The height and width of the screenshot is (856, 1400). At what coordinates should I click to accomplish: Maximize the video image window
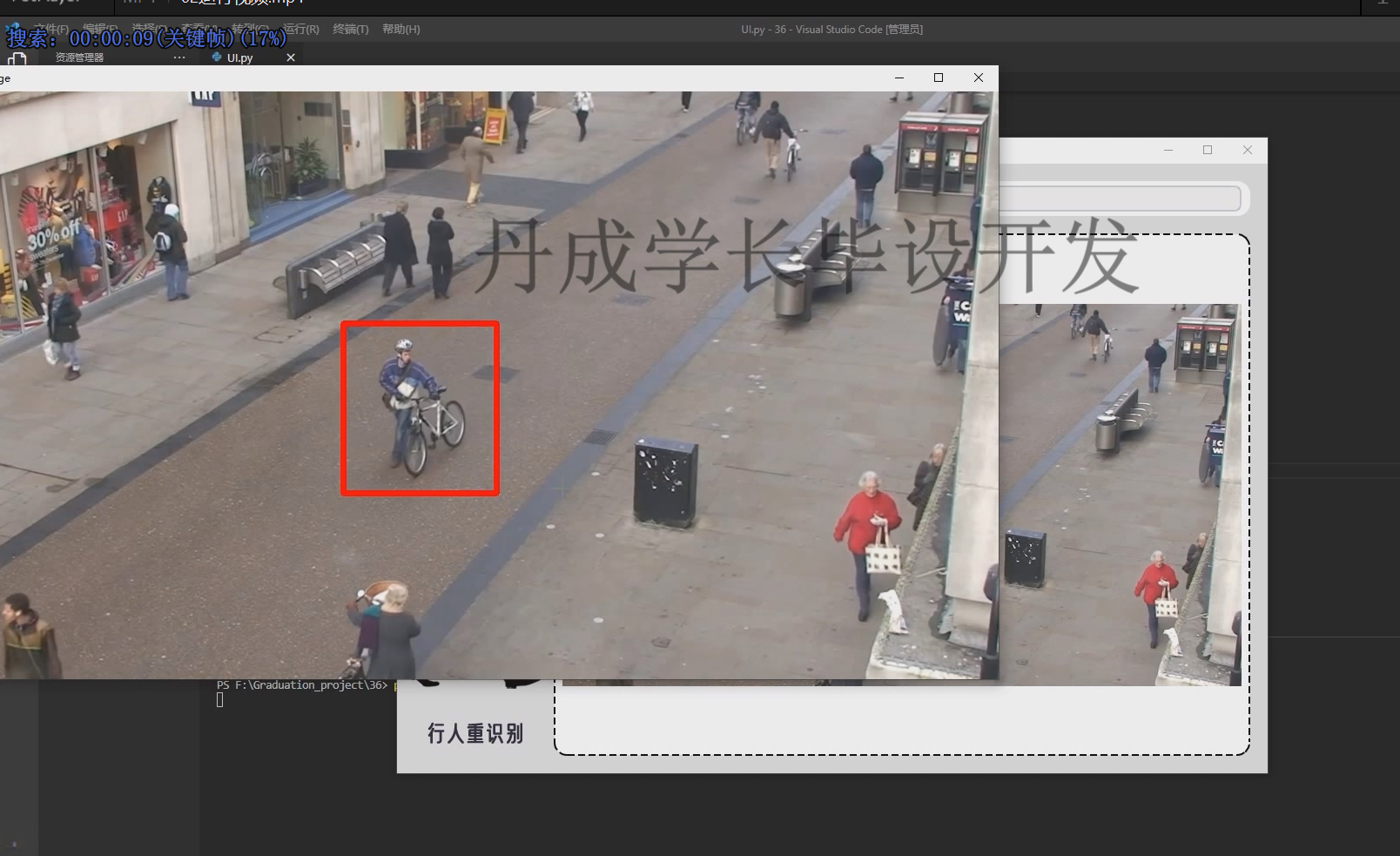tap(939, 78)
